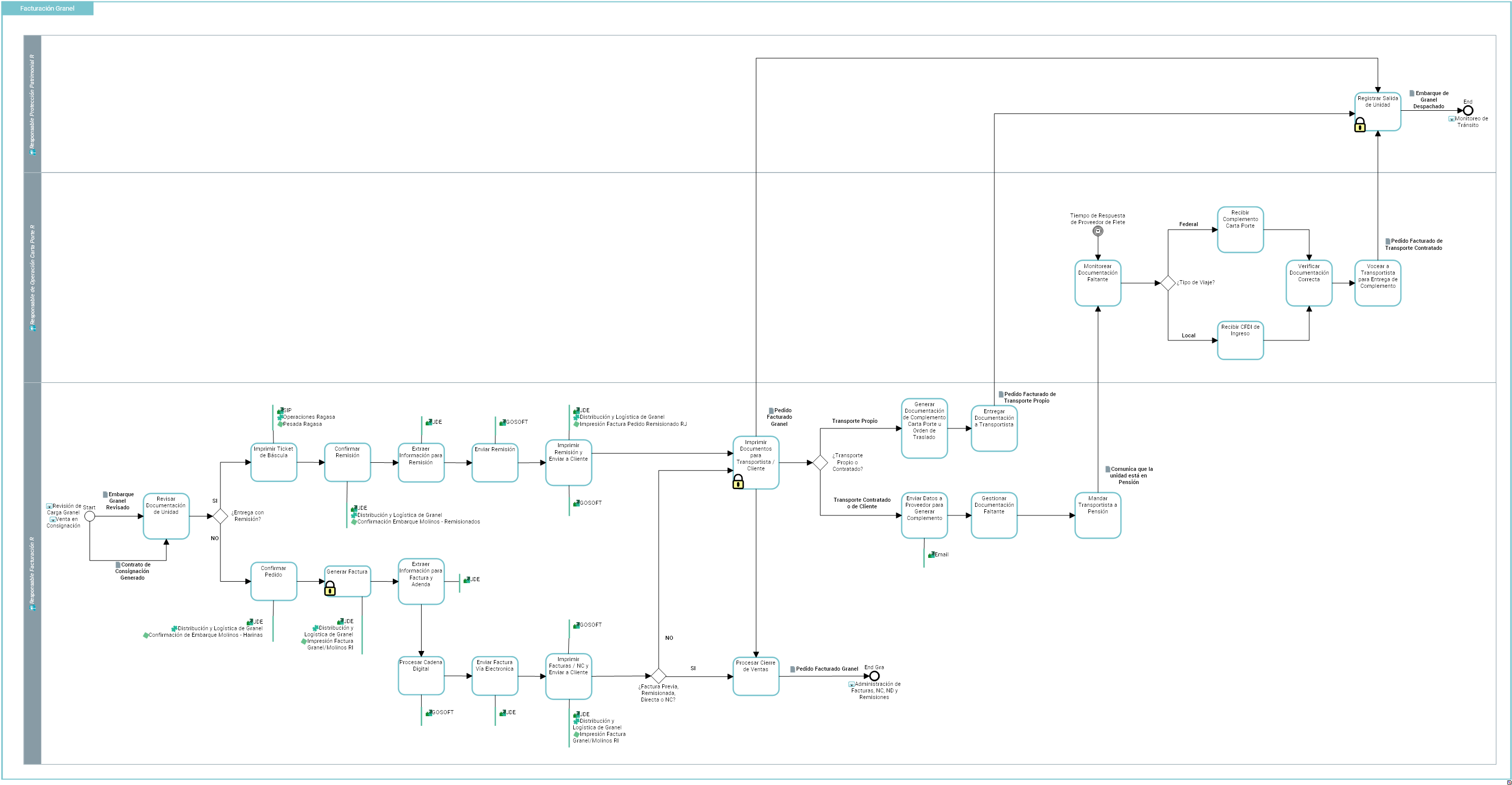1512x785 pixels.
Task: Click document icon of Contrato de Consignación Generado
Action: [x=117, y=565]
